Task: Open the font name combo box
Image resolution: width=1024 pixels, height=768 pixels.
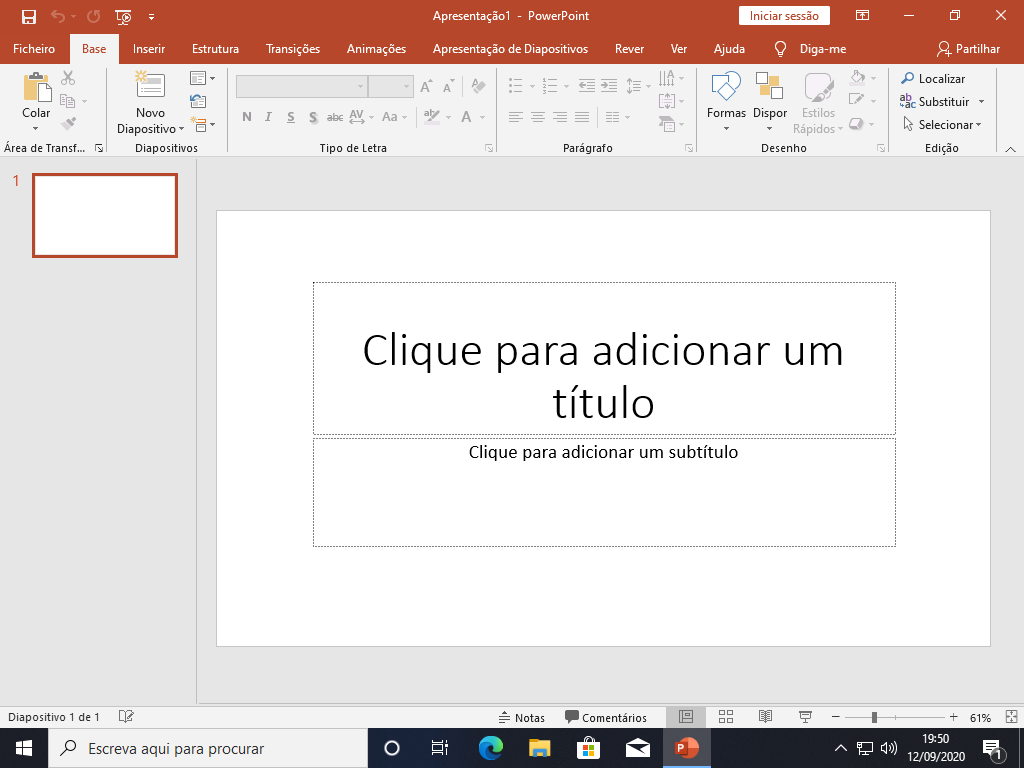Action: pyautogui.click(x=301, y=86)
